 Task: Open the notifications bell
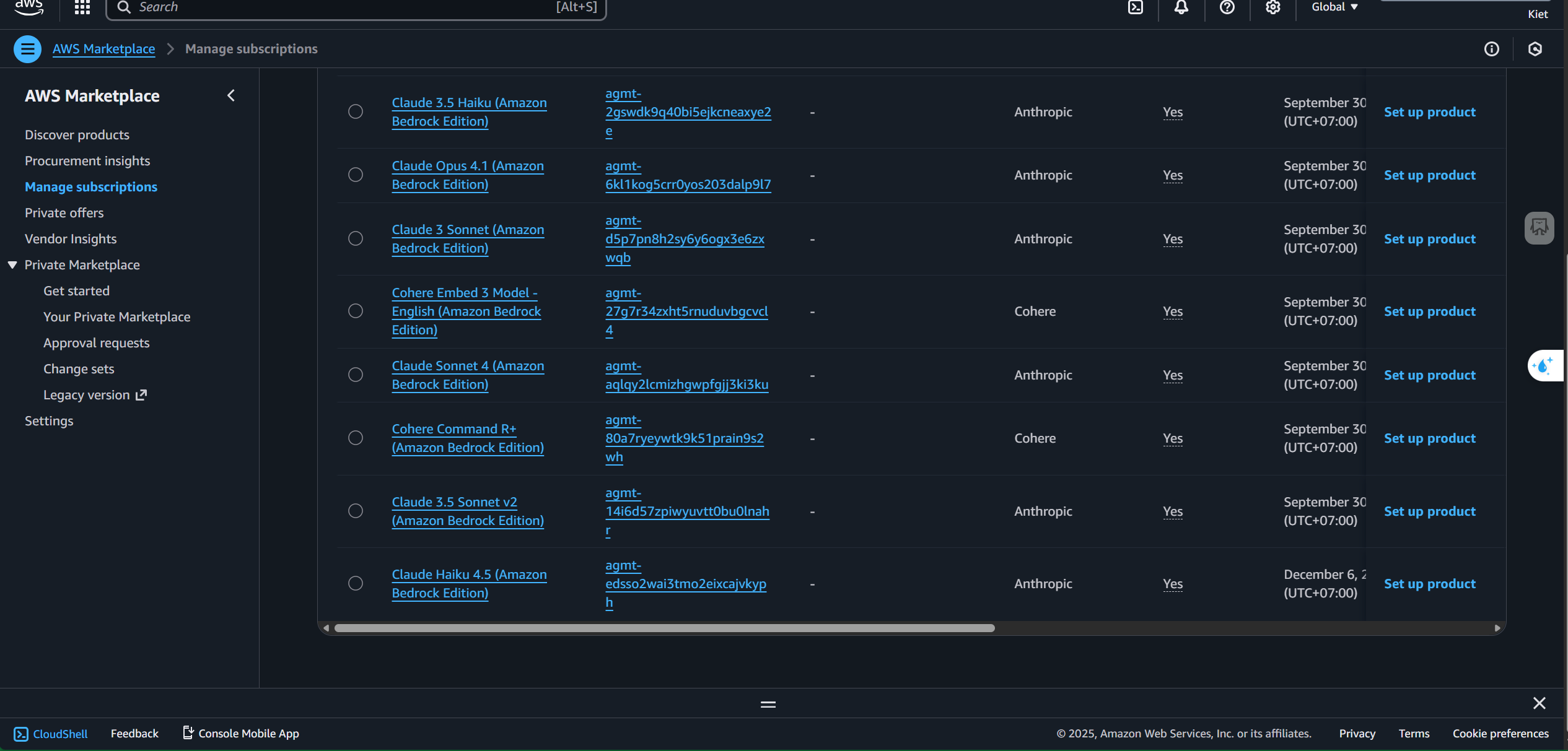pyautogui.click(x=1181, y=7)
